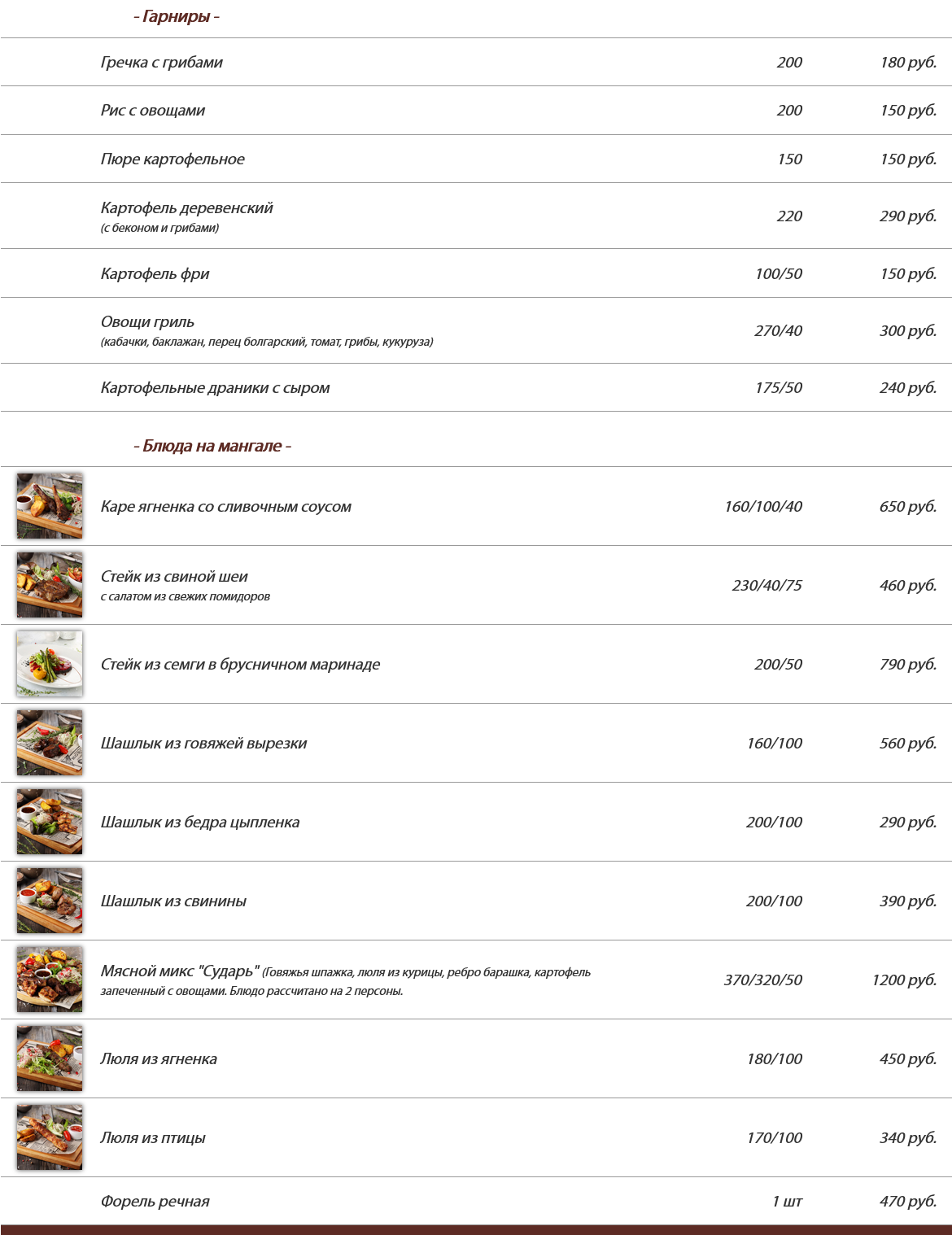Open the Шашлык из свинины photo
This screenshot has width=952, height=1235.
click(50, 901)
